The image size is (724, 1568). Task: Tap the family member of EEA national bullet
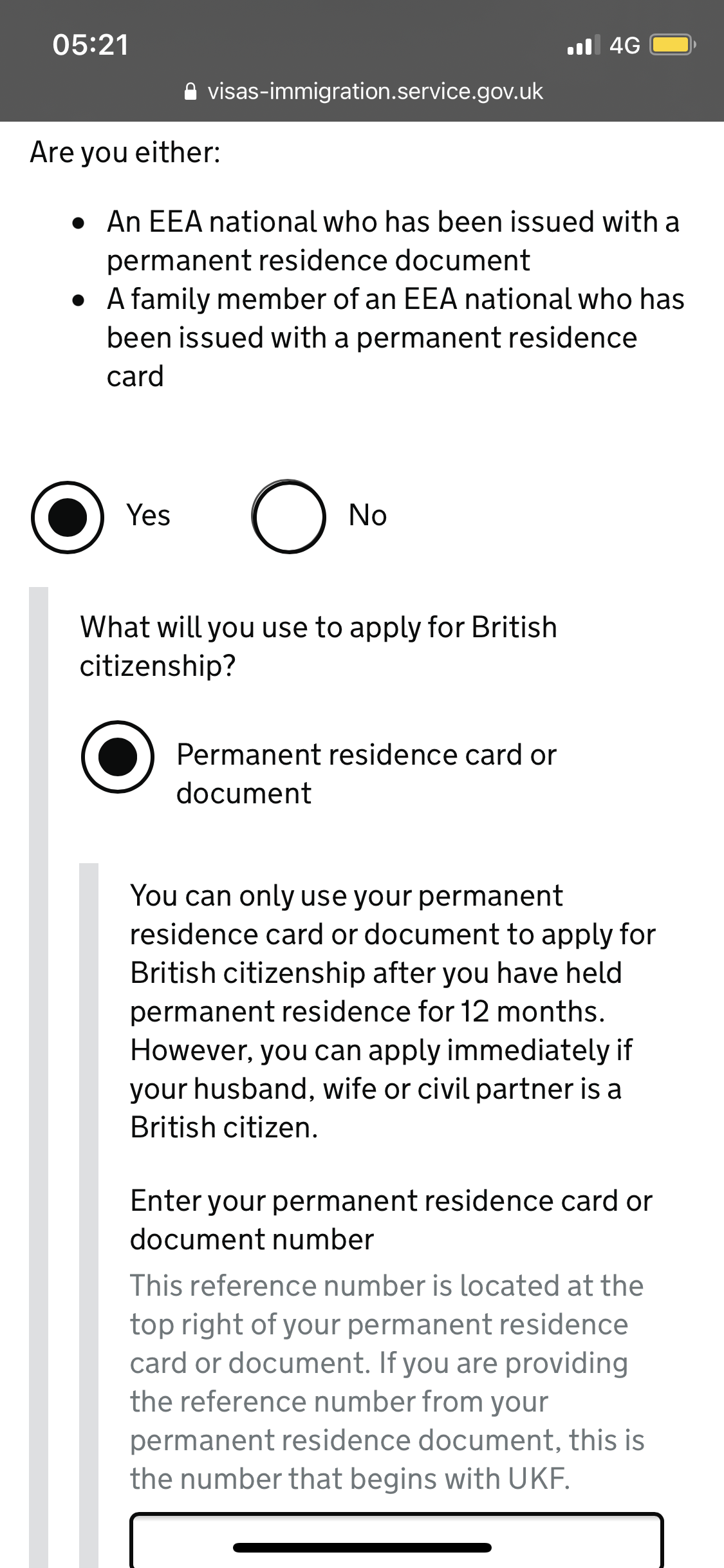click(395, 337)
